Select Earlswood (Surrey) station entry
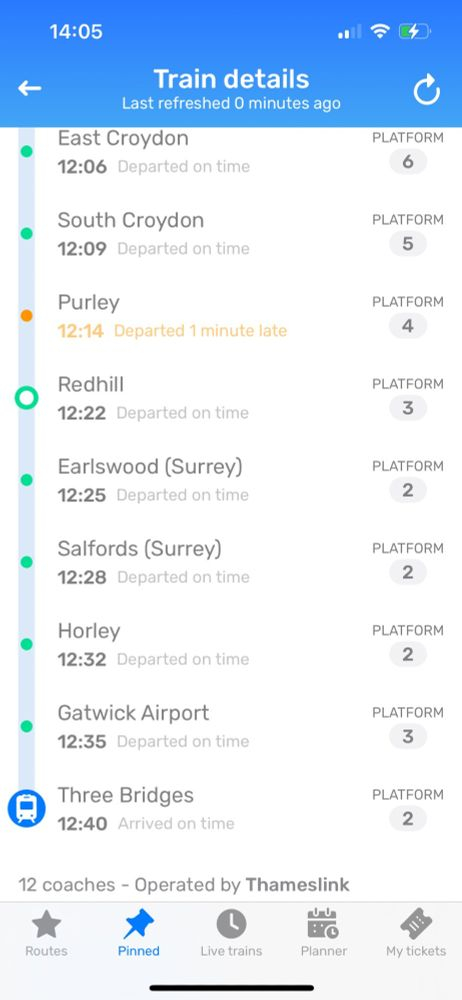The height and width of the screenshot is (1000, 462). (x=231, y=480)
